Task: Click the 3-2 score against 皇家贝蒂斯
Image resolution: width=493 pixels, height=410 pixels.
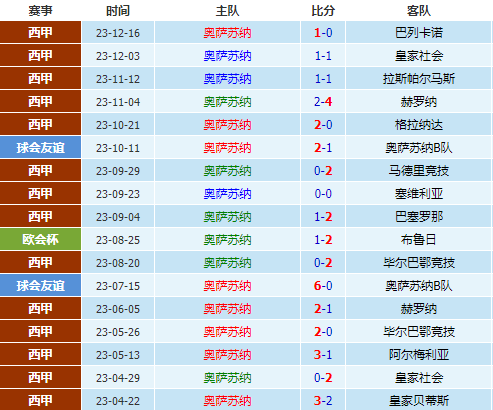Action: point(323,401)
